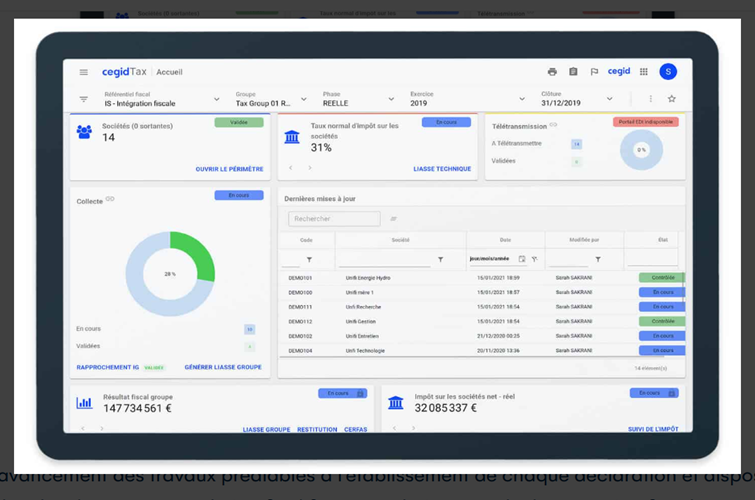Screen dimensions: 755x500
Task: Click filter icon under Code column
Action: [309, 260]
